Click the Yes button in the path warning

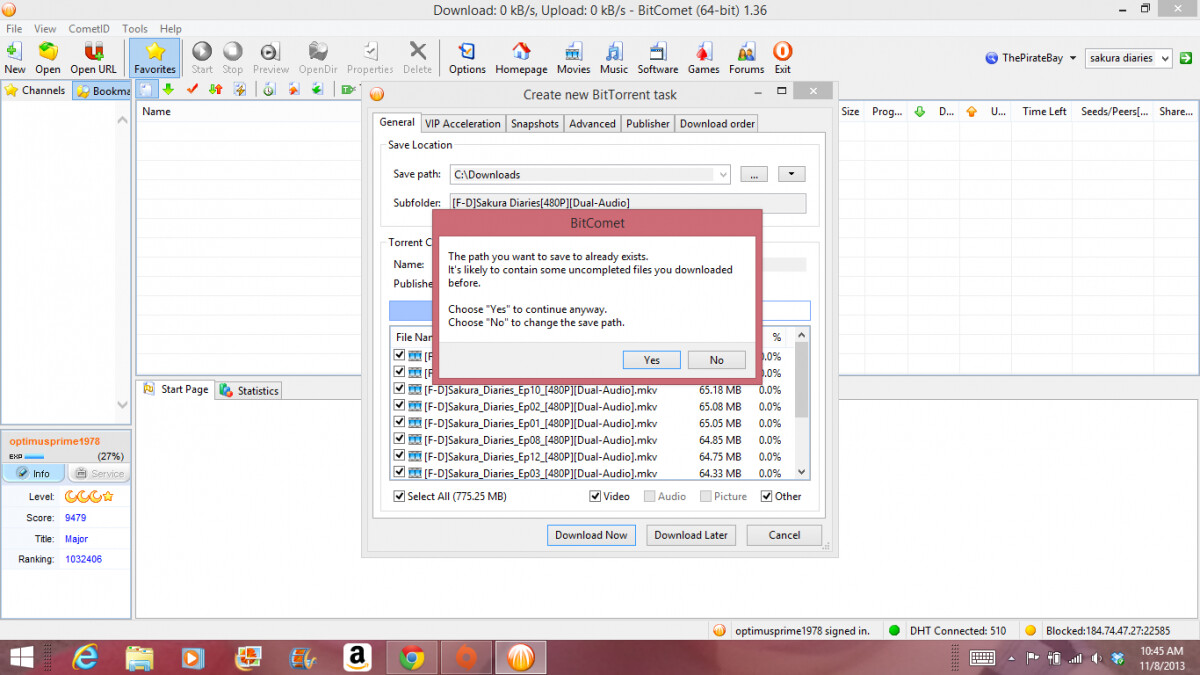(x=651, y=359)
